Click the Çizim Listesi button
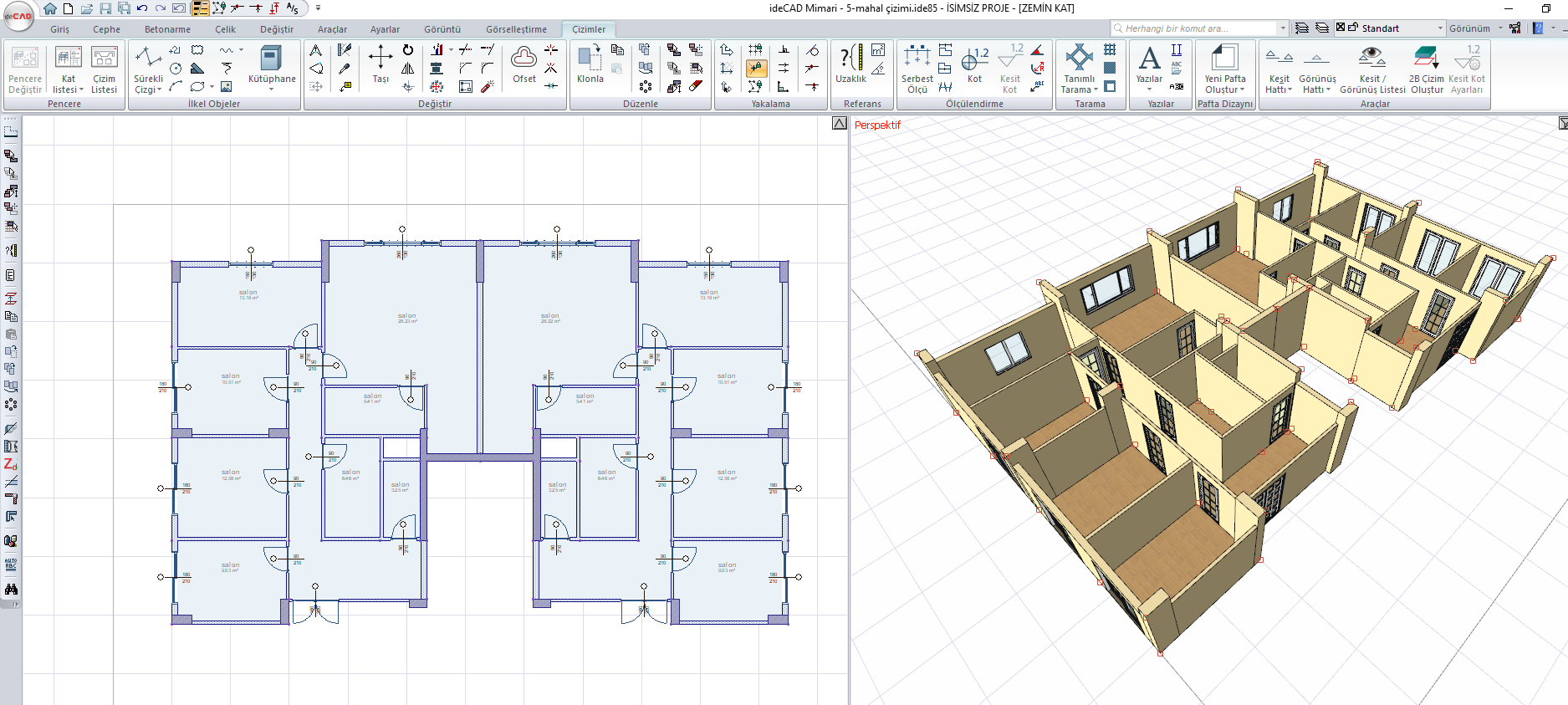Viewport: 1568px width, 705px height. click(104, 69)
